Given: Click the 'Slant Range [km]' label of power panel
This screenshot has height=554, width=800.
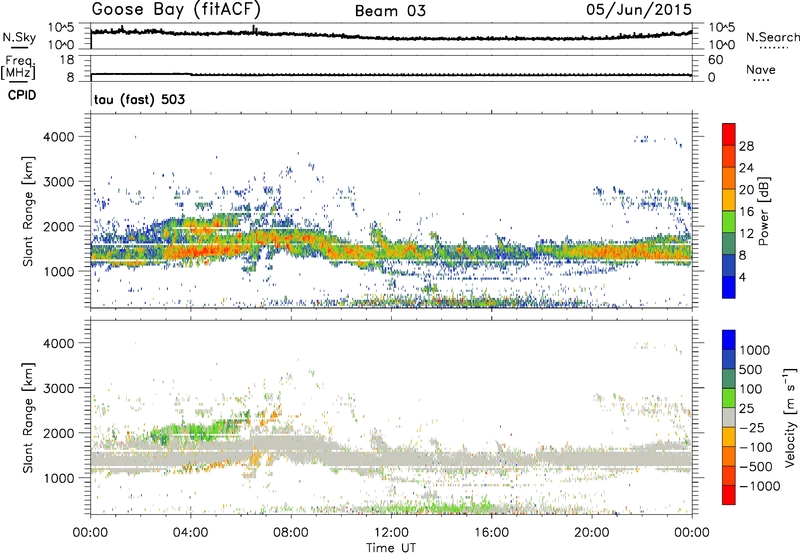Looking at the screenshot, I should pos(28,211).
